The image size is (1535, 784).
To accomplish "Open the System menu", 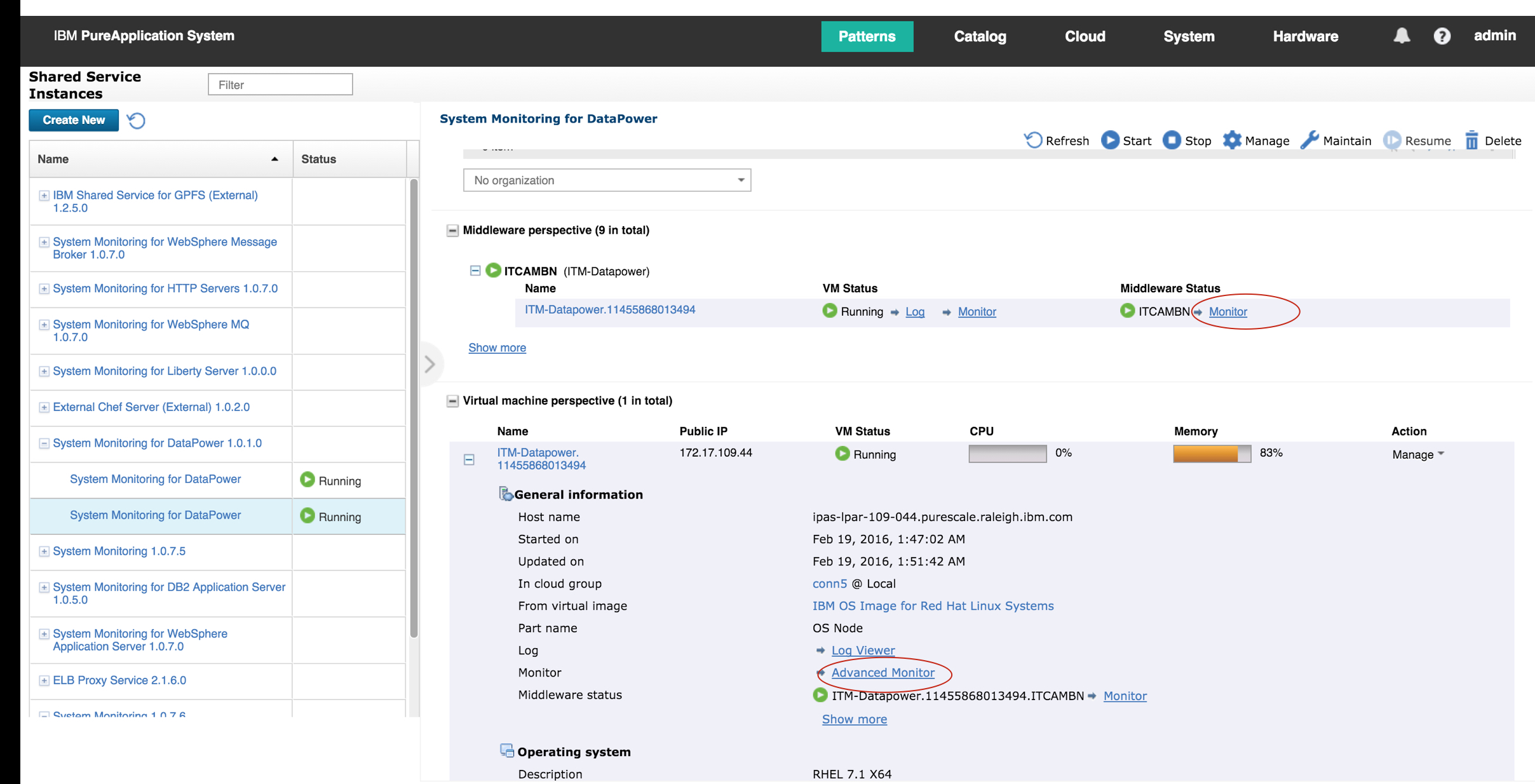I will pos(1189,36).
